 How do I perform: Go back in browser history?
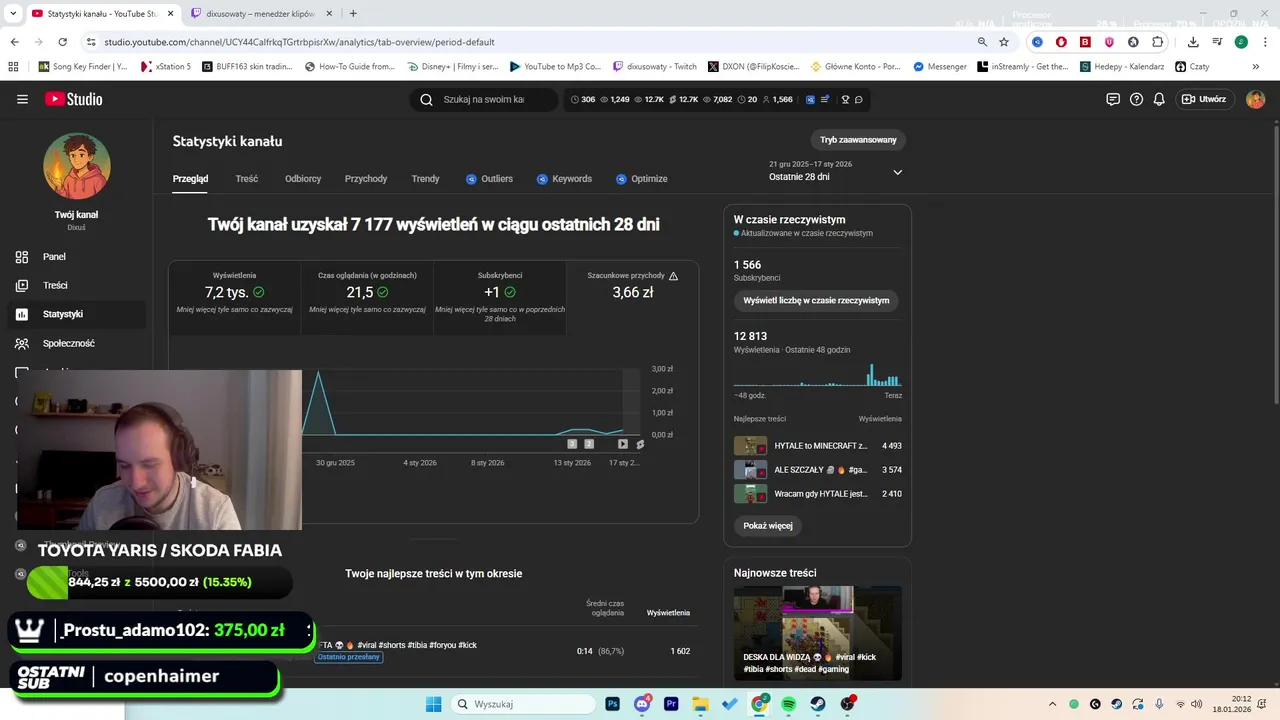14,42
